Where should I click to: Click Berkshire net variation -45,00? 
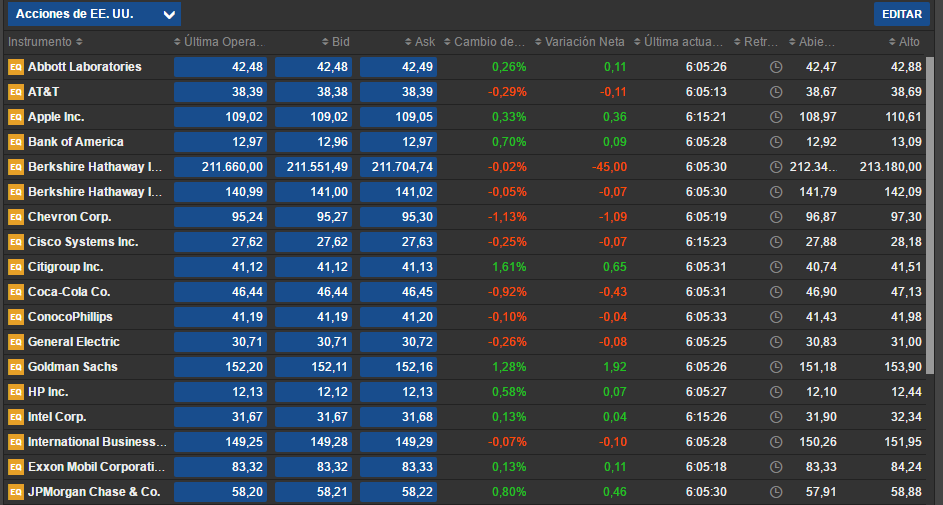(x=609, y=167)
